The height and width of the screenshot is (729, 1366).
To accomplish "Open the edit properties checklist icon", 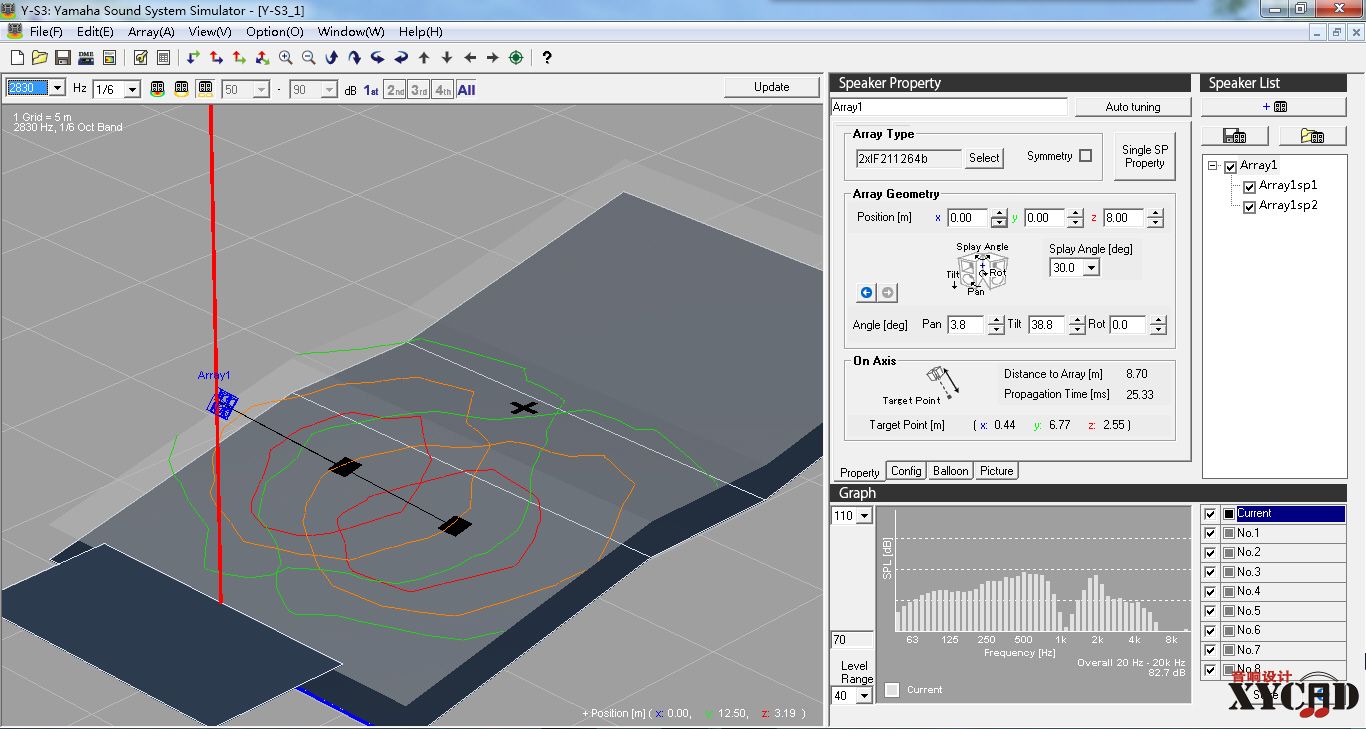I will pos(141,58).
